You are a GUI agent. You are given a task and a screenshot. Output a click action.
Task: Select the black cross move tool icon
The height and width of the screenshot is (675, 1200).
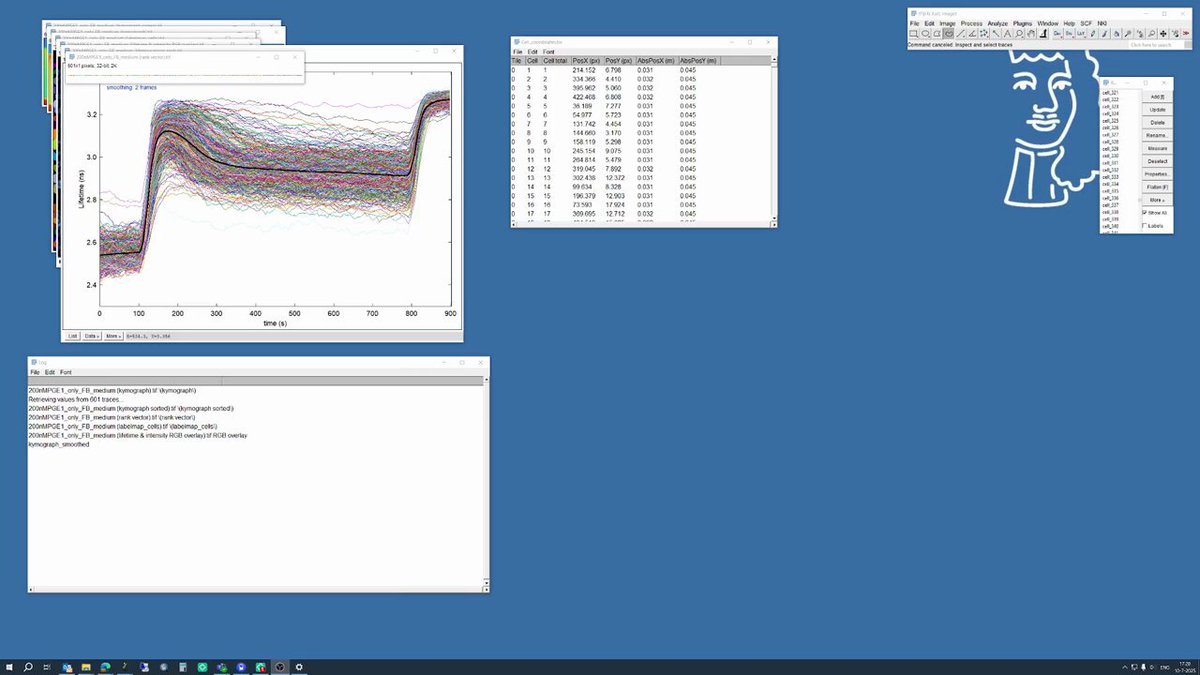pyautogui.click(x=1163, y=33)
